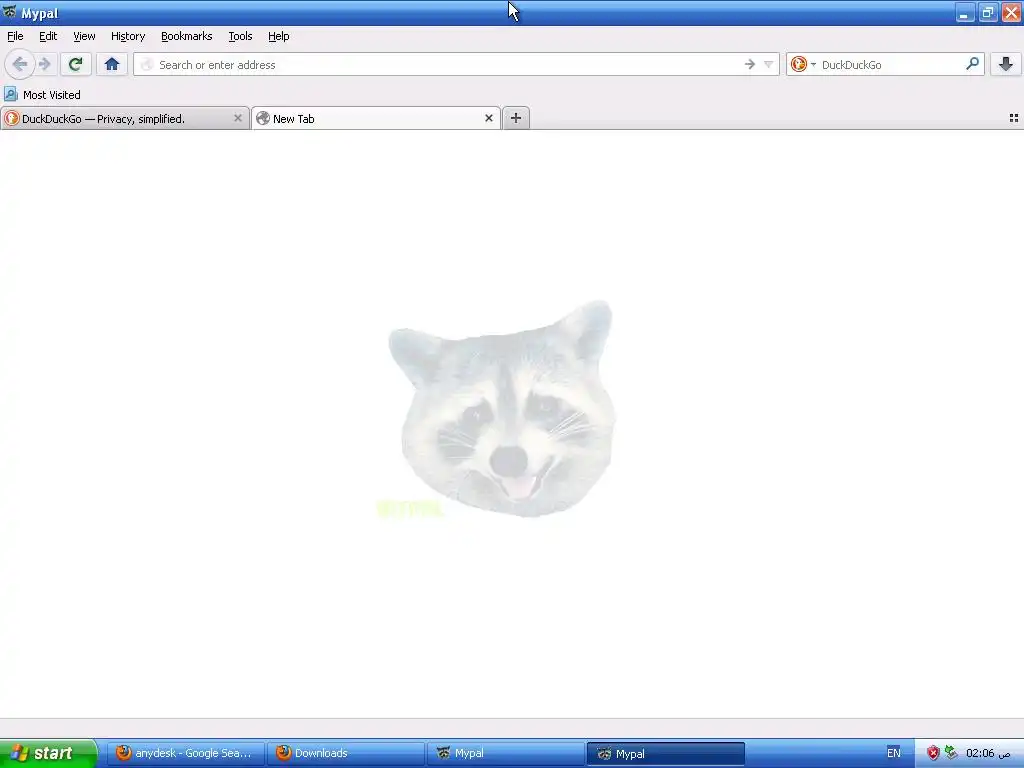This screenshot has width=1024, height=768.
Task: Open the tab groups grid icon
Action: coord(1014,118)
